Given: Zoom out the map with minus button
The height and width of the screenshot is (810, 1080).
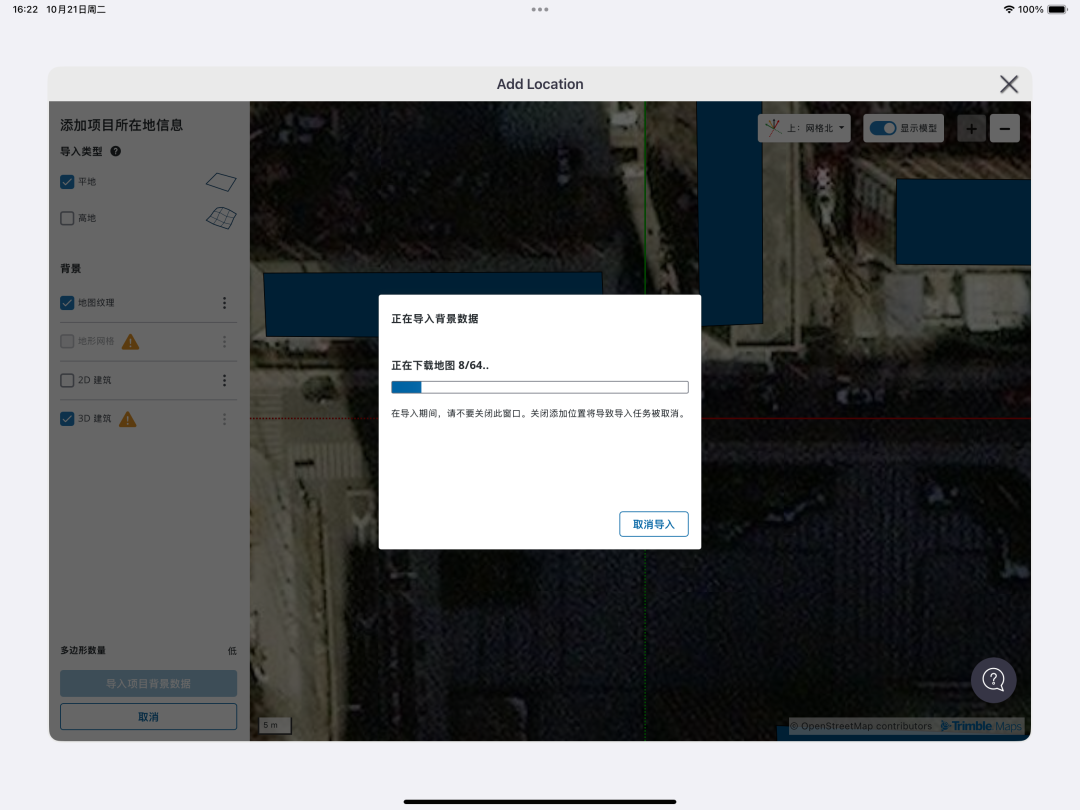Looking at the screenshot, I should click(1005, 128).
